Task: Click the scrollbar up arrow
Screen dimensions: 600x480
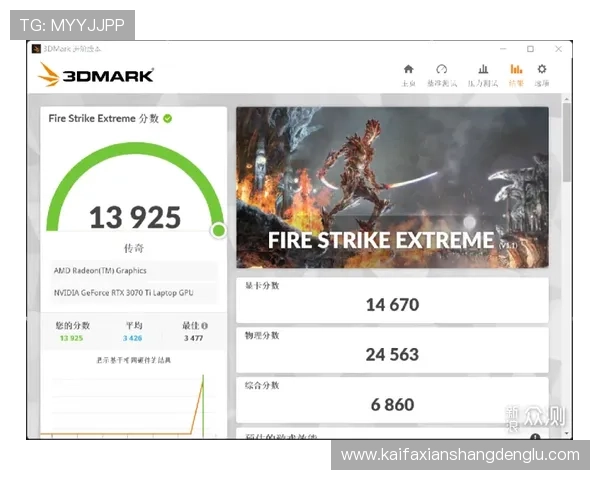Action: [x=566, y=100]
